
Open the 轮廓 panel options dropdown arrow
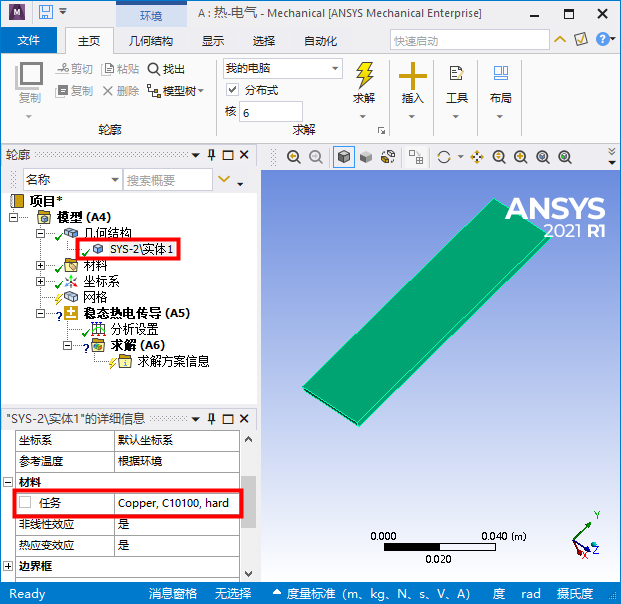195,155
